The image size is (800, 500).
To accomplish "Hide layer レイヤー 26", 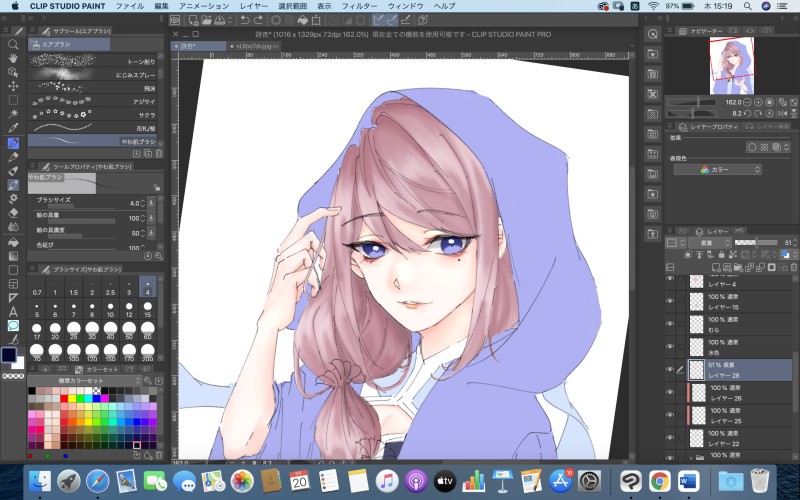I will (670, 392).
